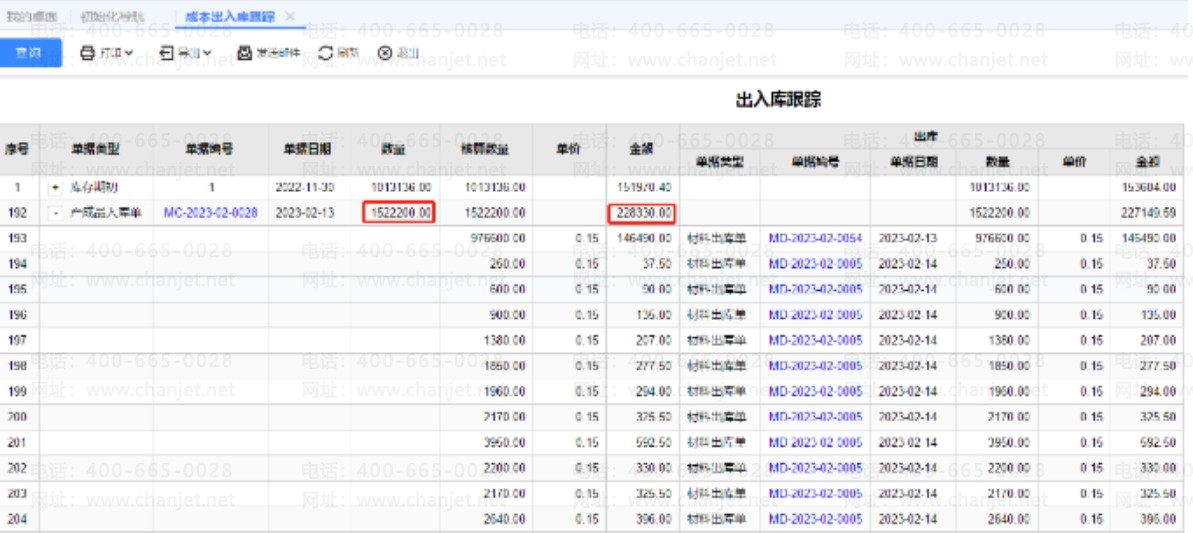Image resolution: width=1193 pixels, height=533 pixels.
Task: Click the amount cell 146490.00 under 金额
Action: [x=644, y=239]
